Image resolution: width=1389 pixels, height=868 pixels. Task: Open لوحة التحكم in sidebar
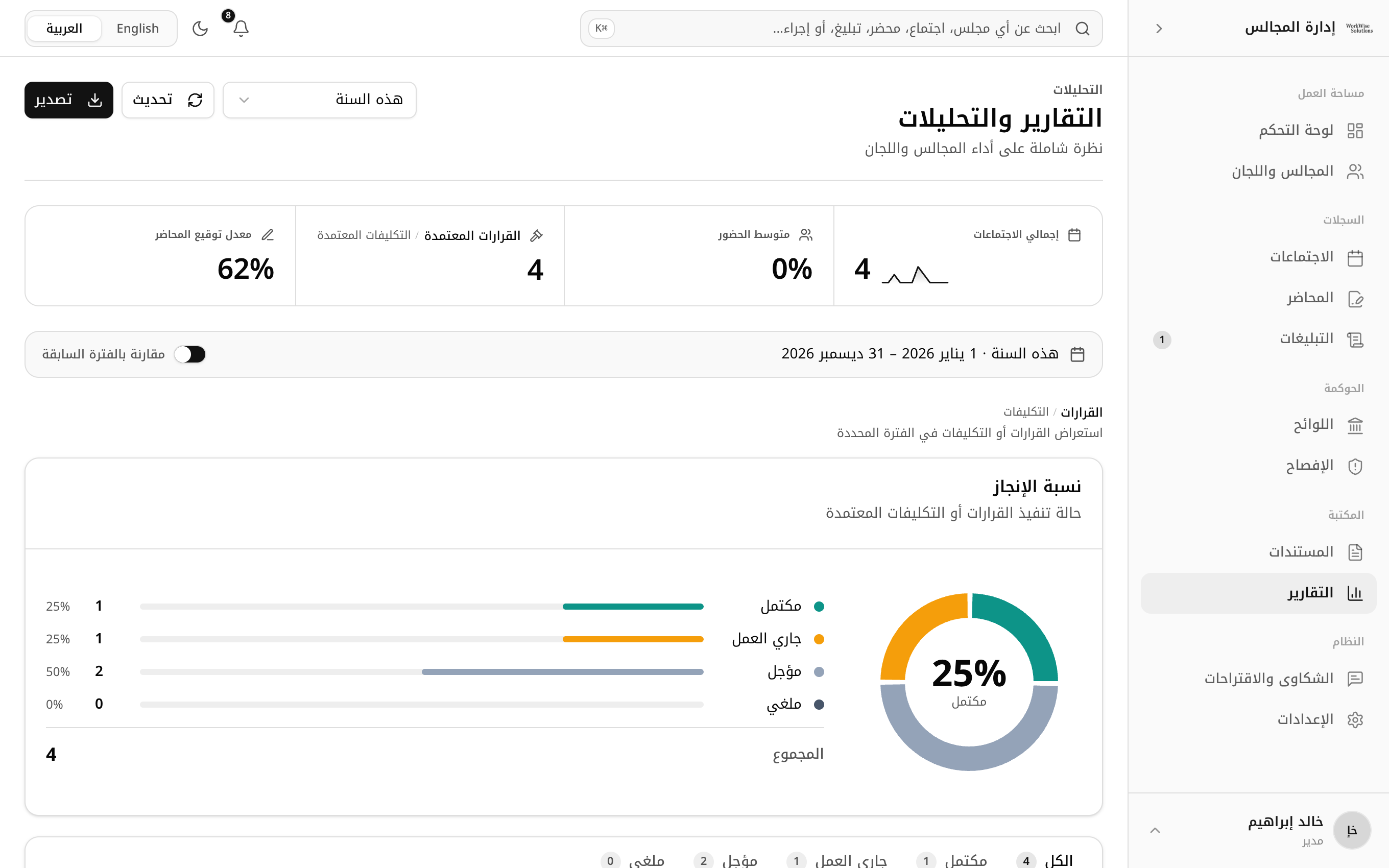1258,130
